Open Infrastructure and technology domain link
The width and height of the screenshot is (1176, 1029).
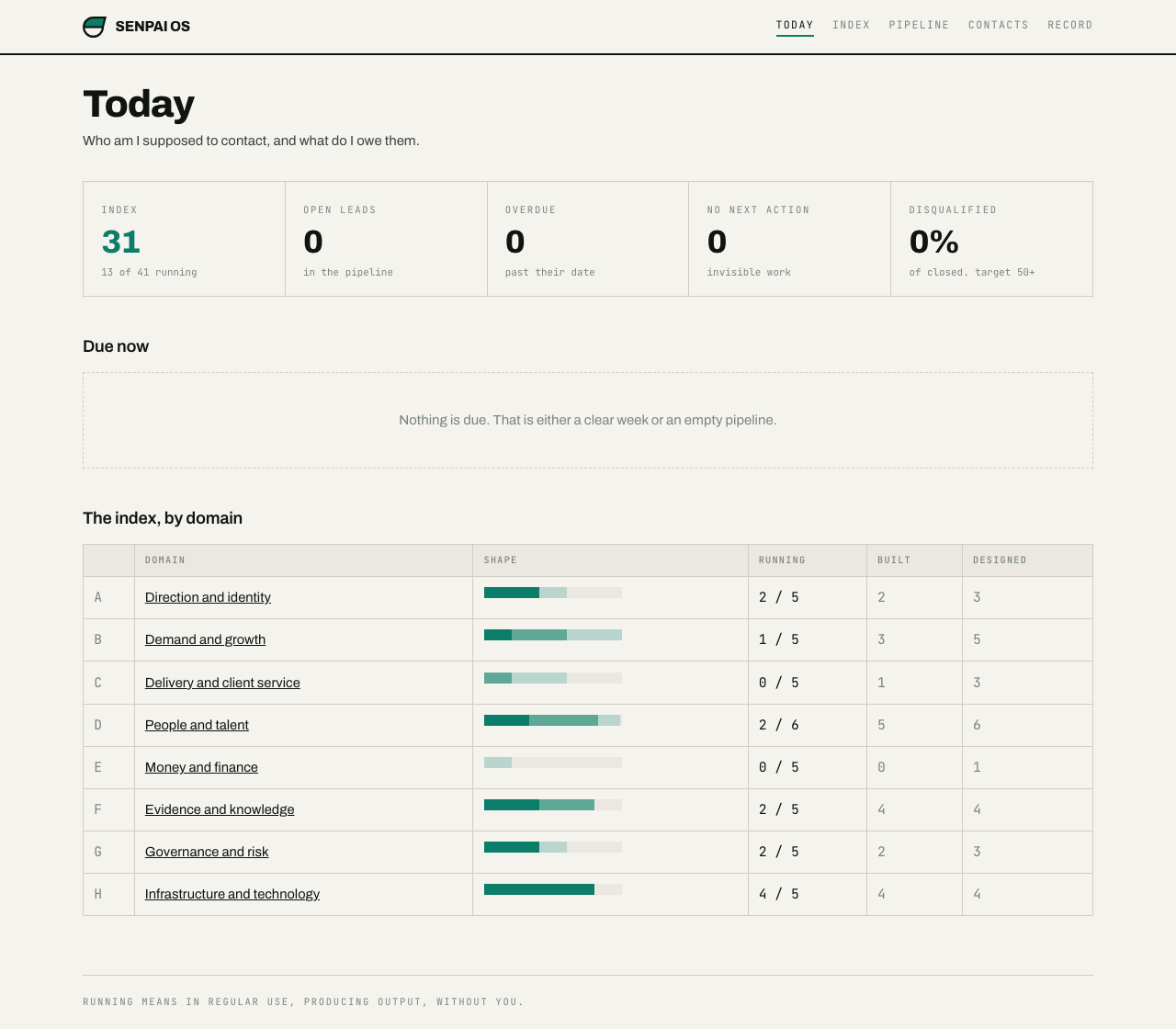tap(232, 894)
